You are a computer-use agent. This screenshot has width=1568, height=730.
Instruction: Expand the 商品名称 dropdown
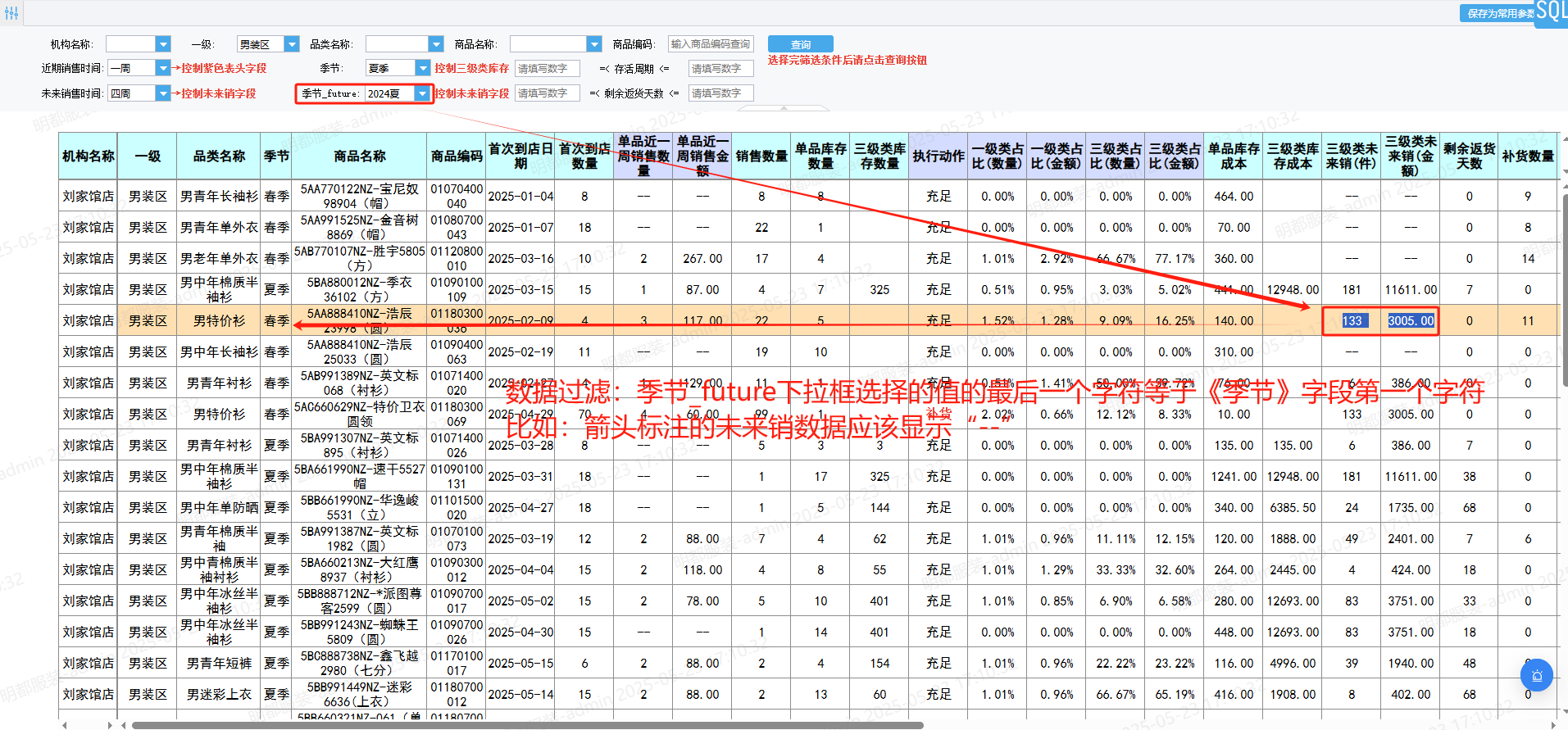(594, 44)
